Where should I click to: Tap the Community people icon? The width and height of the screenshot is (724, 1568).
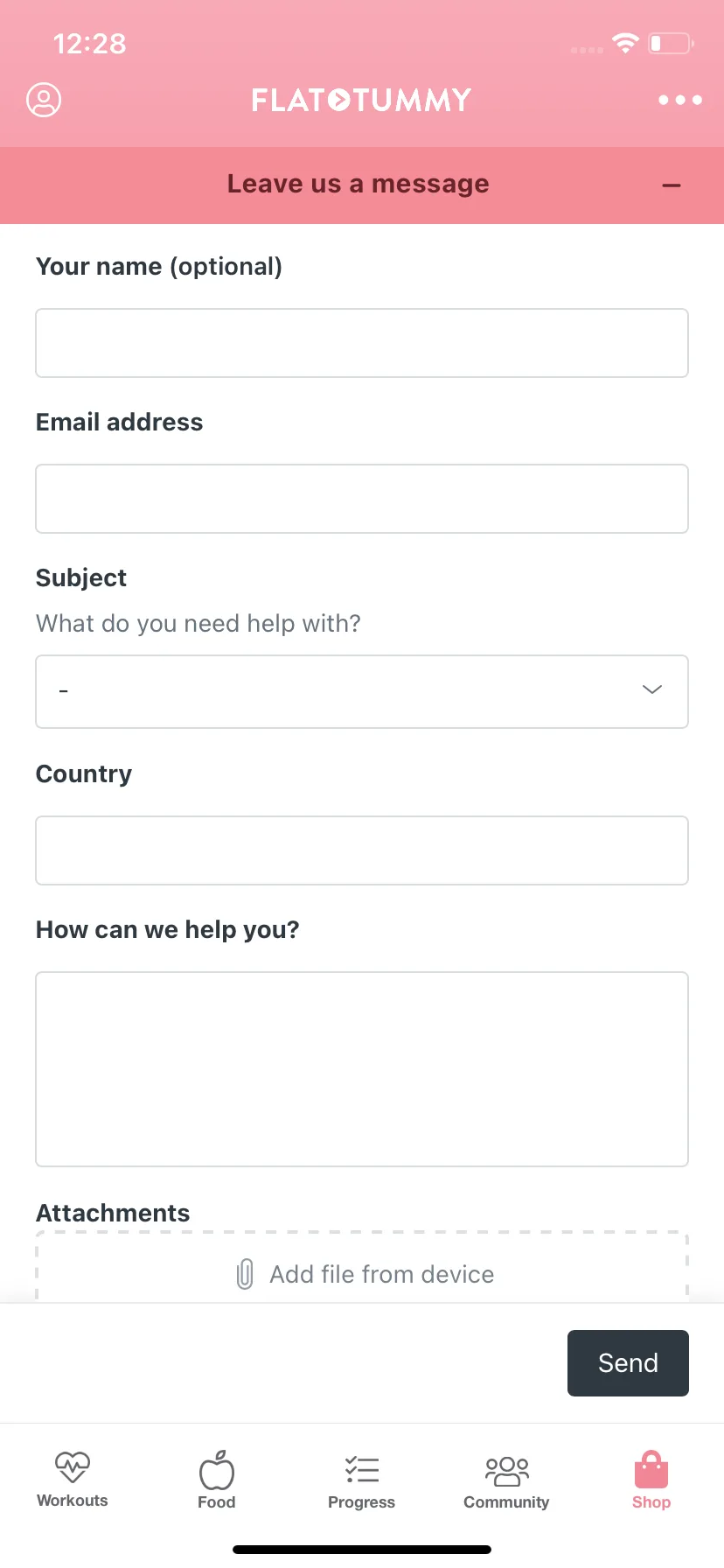point(507,1471)
